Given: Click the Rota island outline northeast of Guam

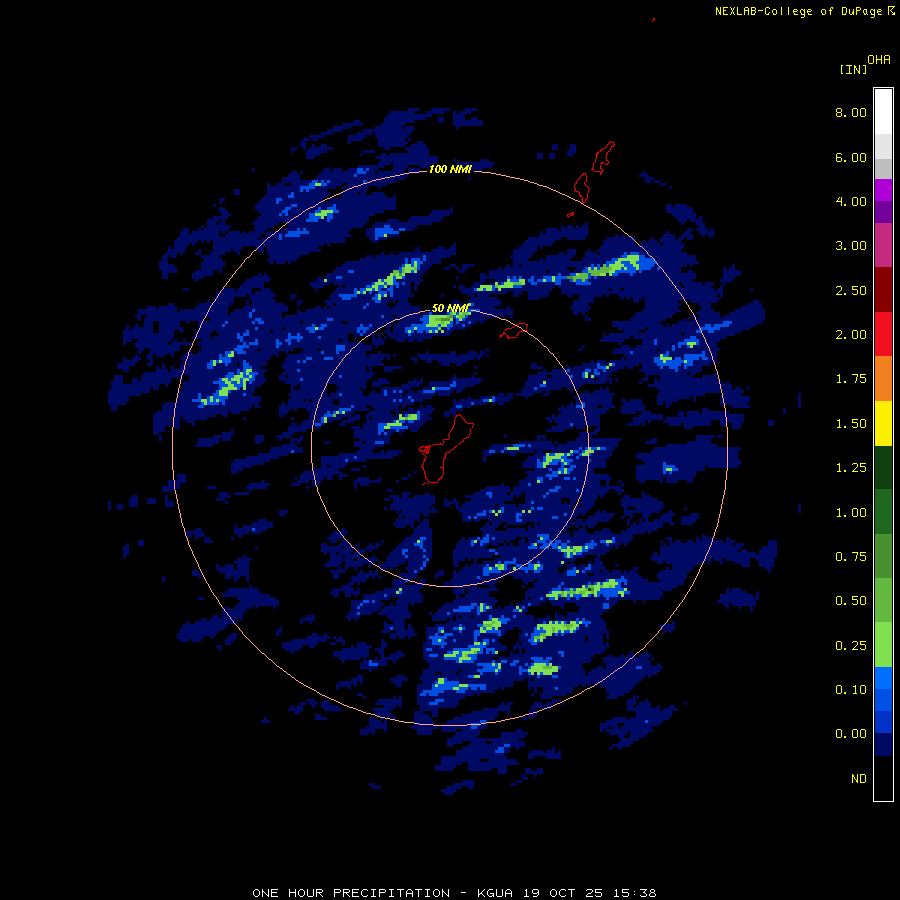Looking at the screenshot, I should [x=514, y=331].
